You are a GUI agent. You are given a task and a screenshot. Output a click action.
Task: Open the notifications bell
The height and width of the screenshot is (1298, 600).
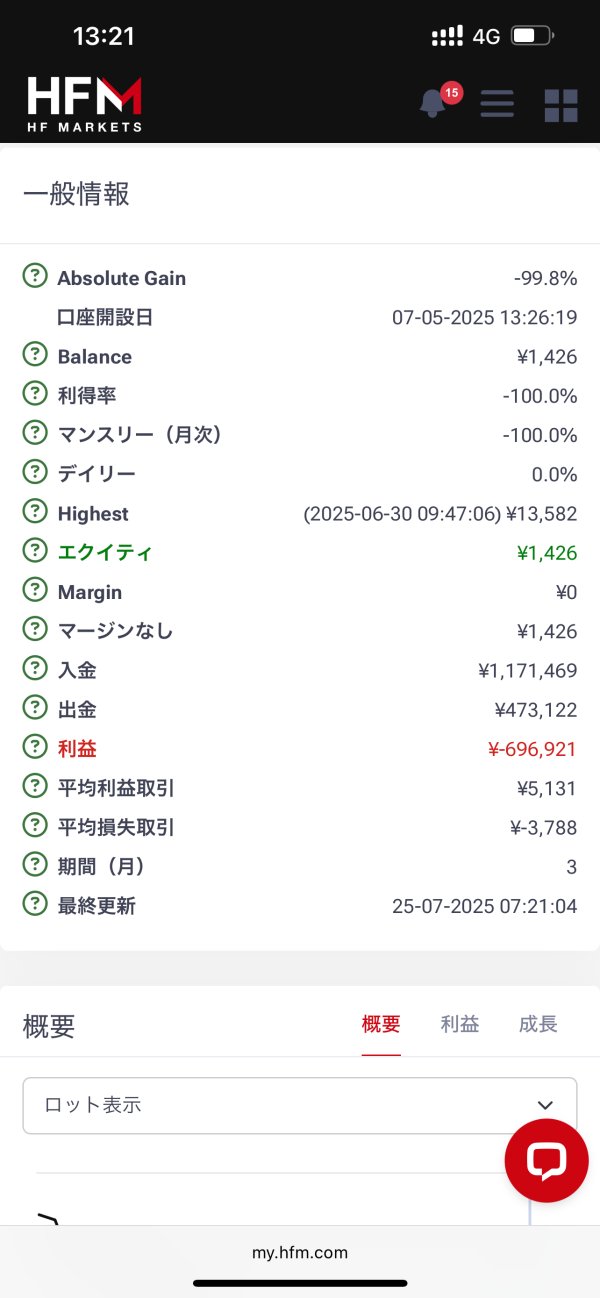[433, 103]
